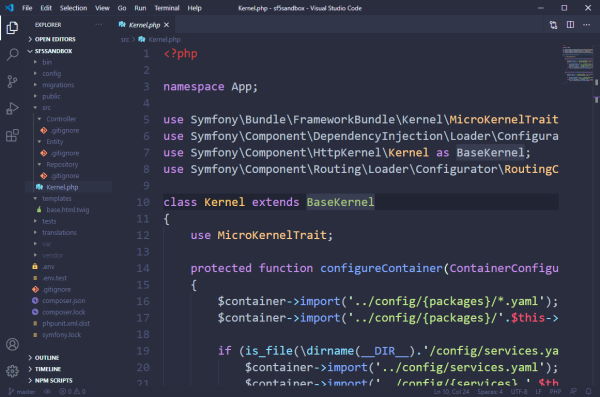Click the Split Editor Right icon
The width and height of the screenshot is (600, 397).
click(570, 25)
